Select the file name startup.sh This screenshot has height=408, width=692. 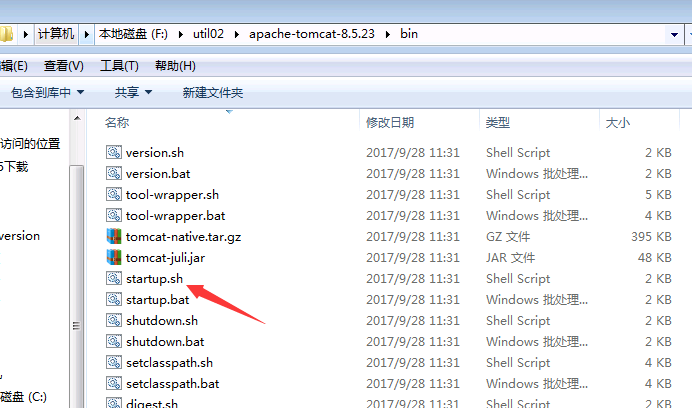154,278
